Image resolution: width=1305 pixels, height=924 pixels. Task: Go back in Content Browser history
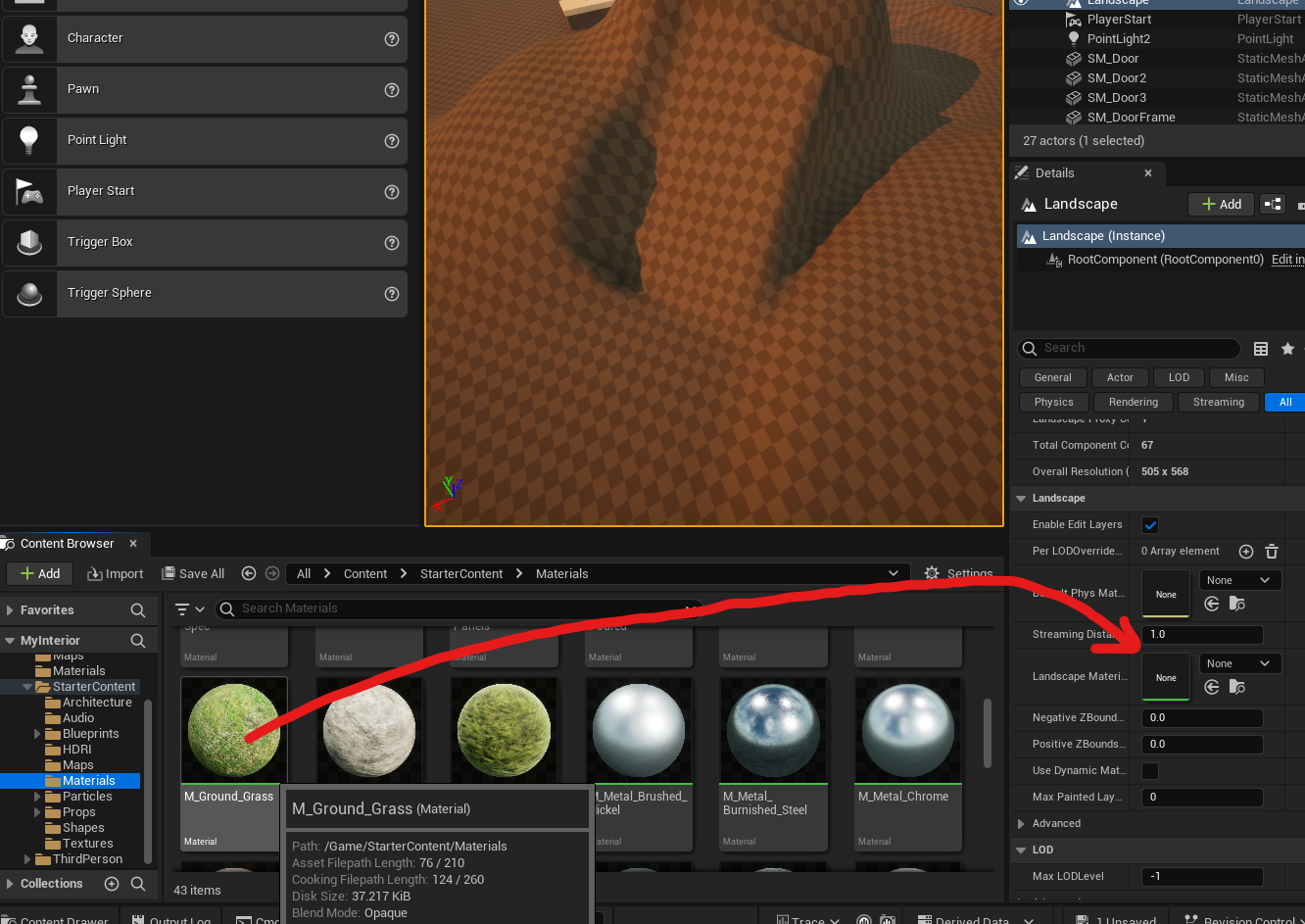[x=249, y=573]
